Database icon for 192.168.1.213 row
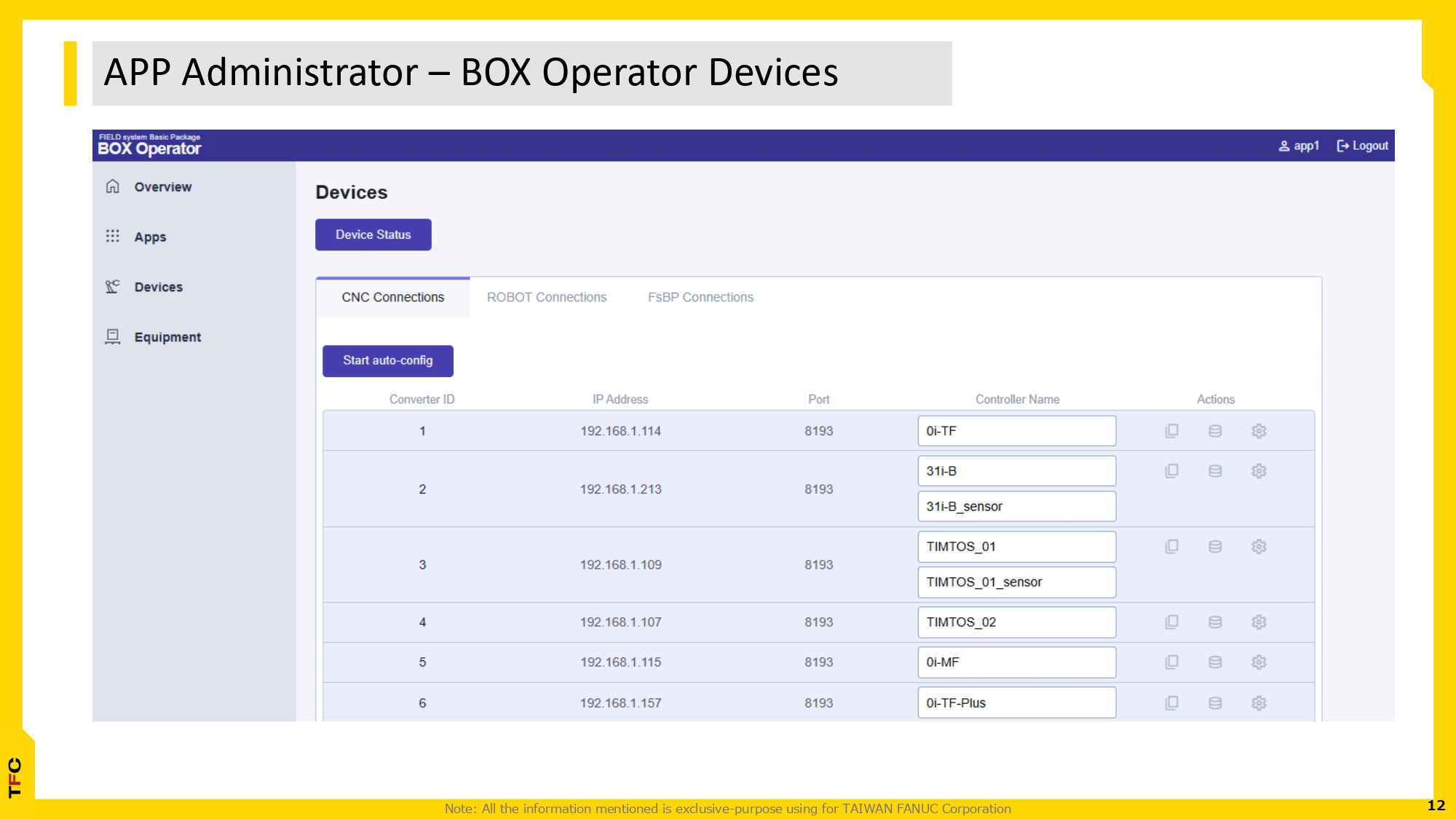This screenshot has width=1456, height=819. coord(1215,471)
